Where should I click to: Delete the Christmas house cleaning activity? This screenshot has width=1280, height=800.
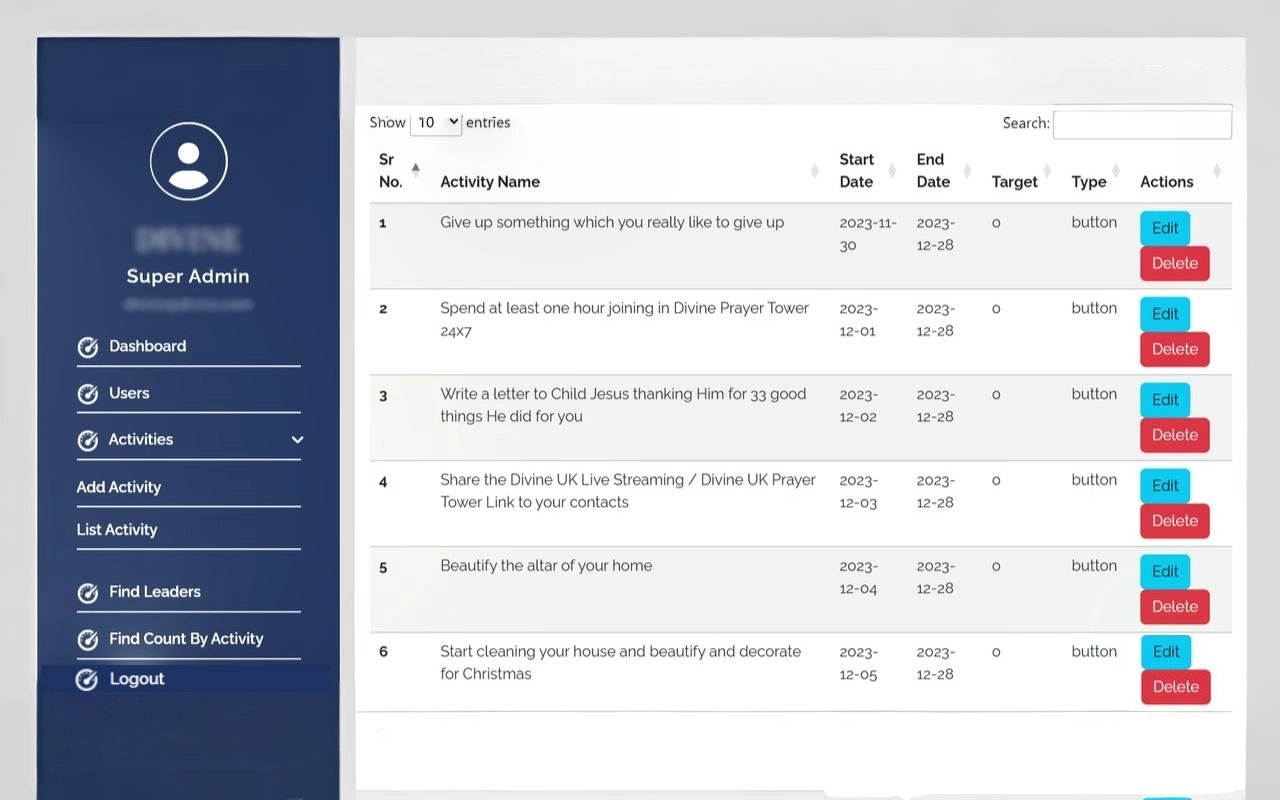1175,687
